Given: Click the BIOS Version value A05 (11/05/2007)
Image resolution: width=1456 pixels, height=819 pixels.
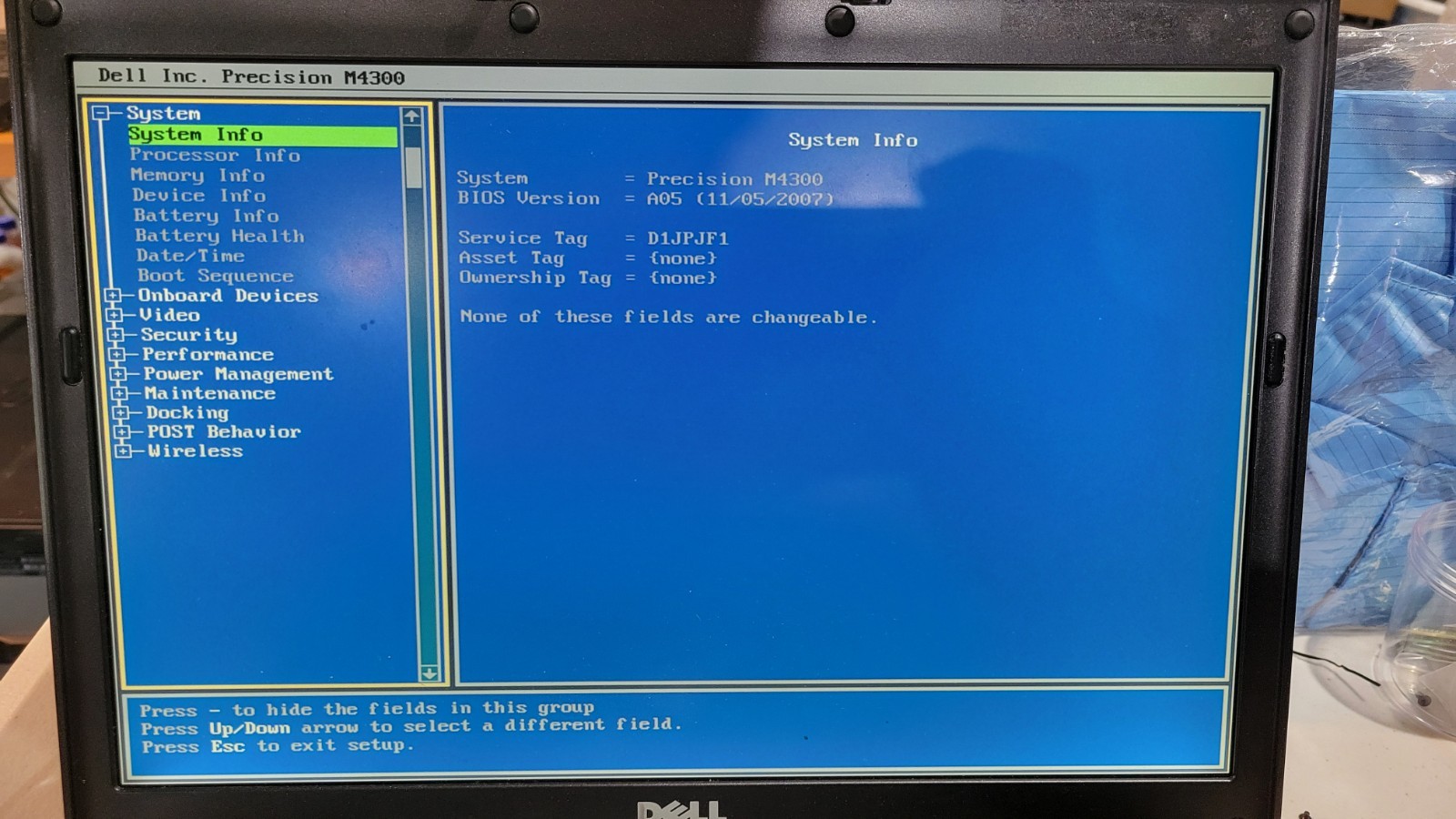Looking at the screenshot, I should (740, 198).
